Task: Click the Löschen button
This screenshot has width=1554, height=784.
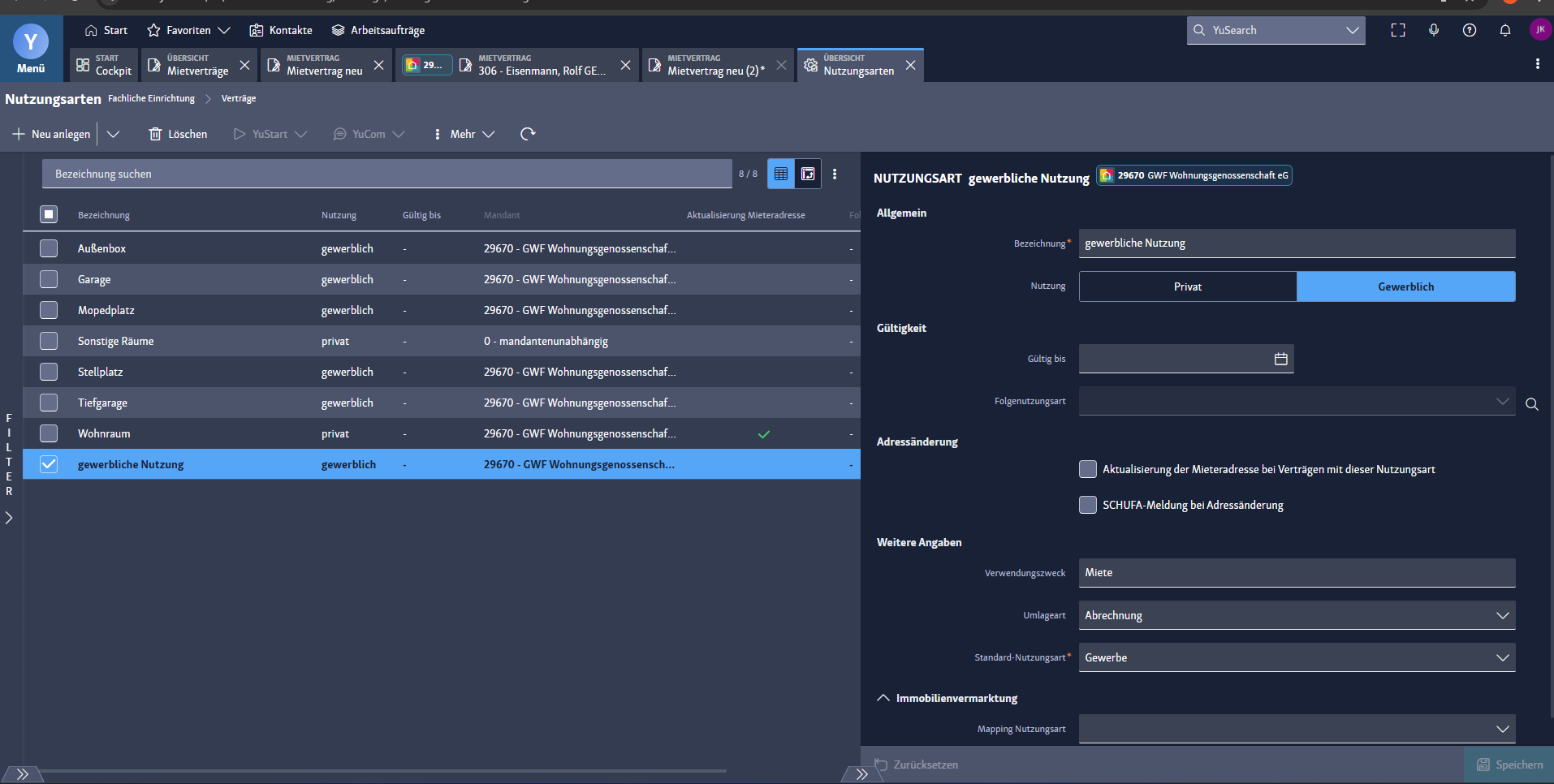Action: pos(178,134)
